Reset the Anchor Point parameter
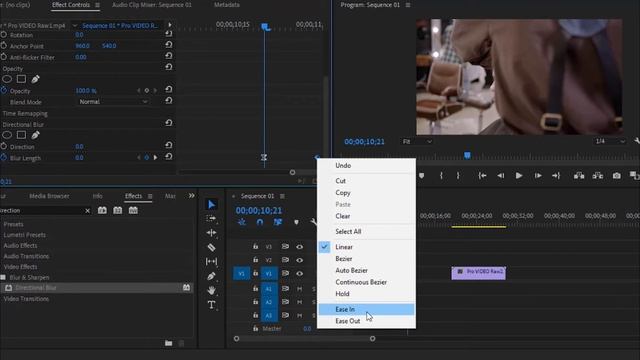The height and width of the screenshot is (360, 640). click(169, 45)
